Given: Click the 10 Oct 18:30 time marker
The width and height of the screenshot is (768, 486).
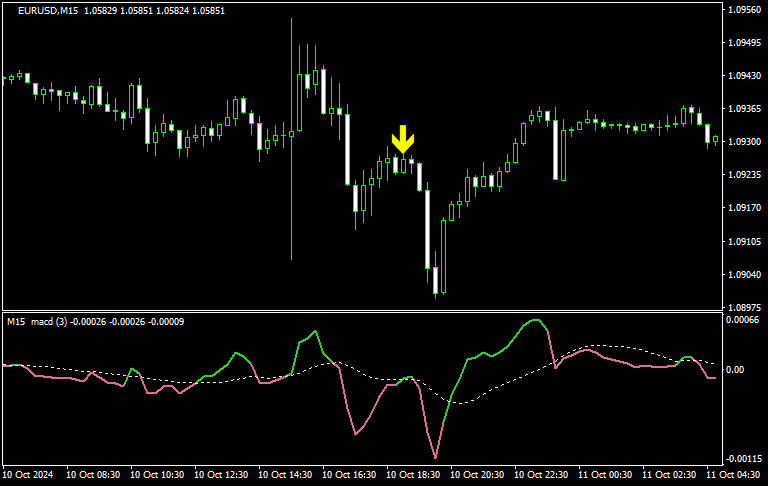Looking at the screenshot, I should point(415,475).
